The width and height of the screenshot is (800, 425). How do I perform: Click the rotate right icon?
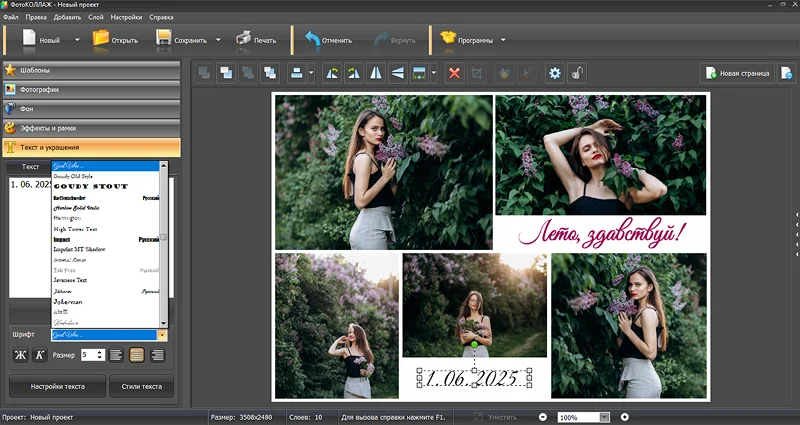point(354,73)
